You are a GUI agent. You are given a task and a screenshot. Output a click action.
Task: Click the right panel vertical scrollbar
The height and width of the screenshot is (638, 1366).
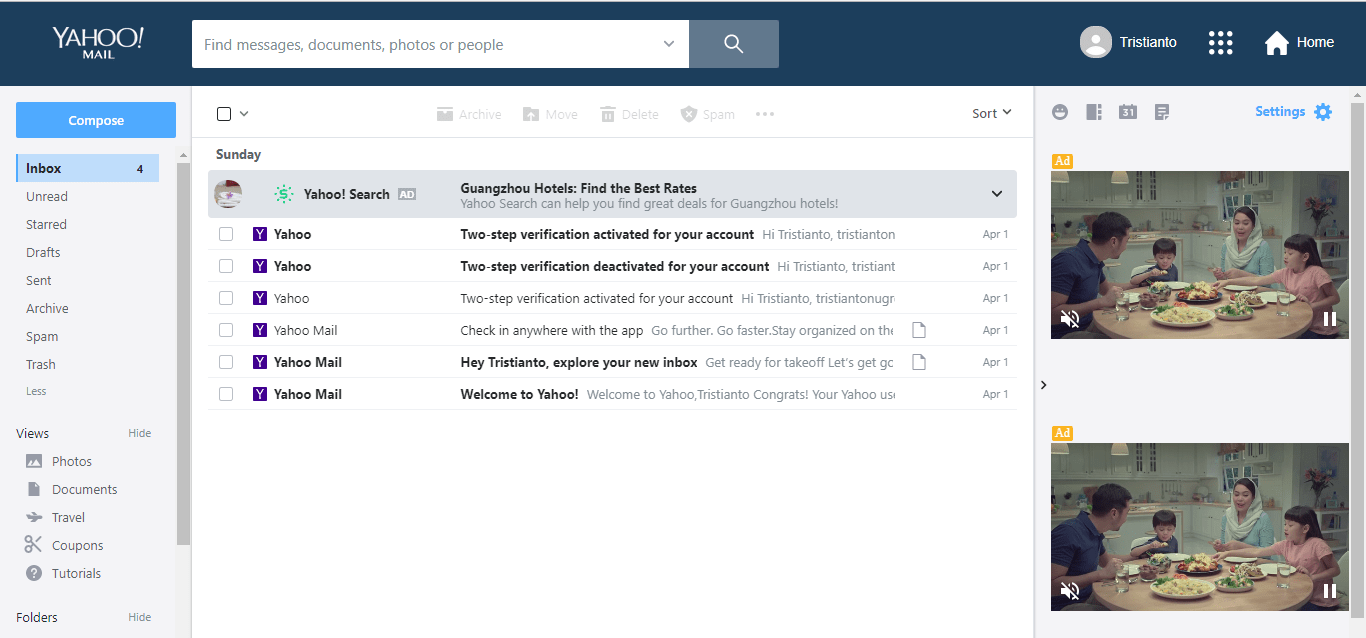tap(1357, 362)
